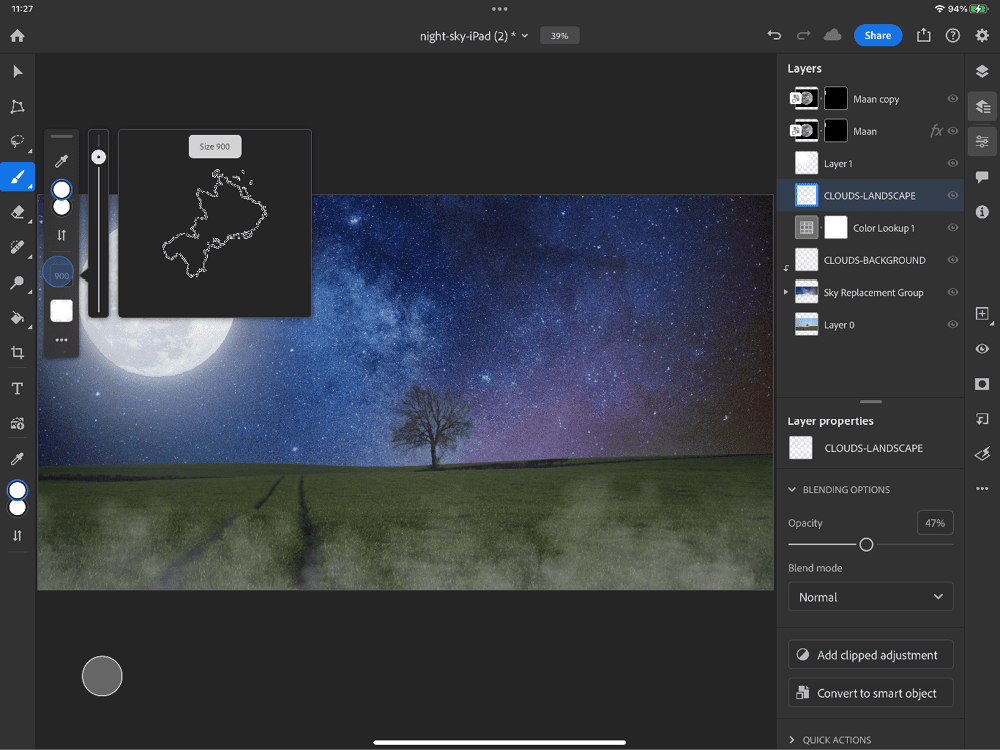Select the Type tool
1000x750 pixels.
click(17, 388)
